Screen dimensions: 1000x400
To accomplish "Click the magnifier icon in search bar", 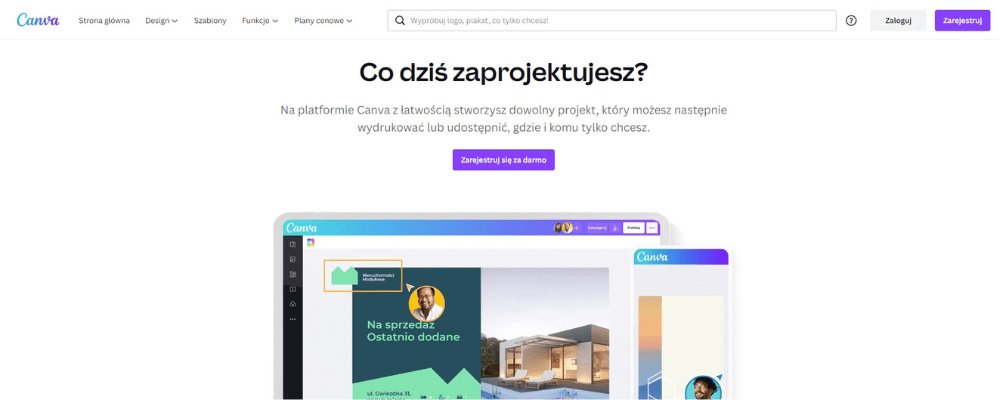I will pyautogui.click(x=400, y=20).
